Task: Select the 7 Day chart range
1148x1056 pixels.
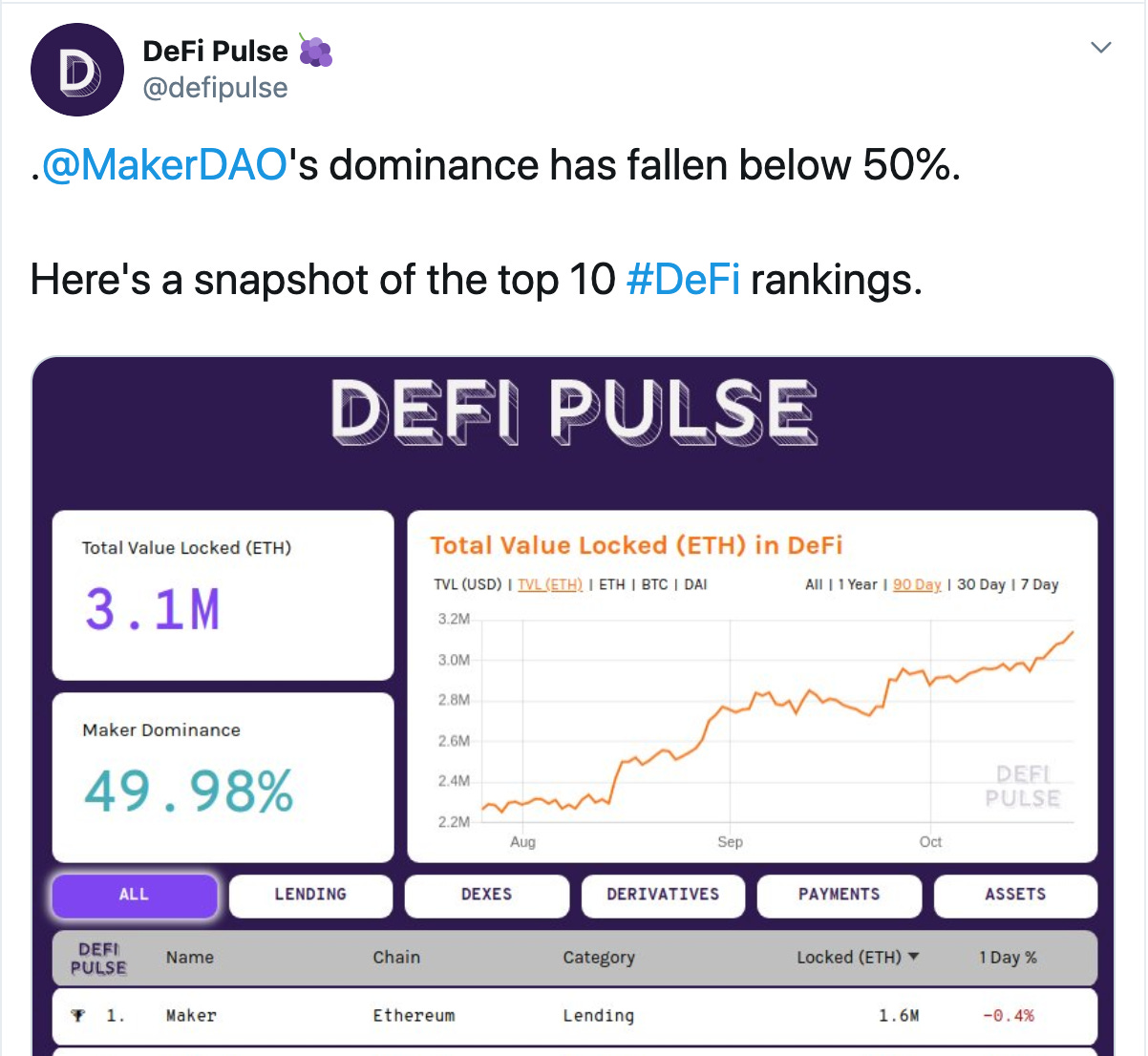Action: tap(1039, 584)
